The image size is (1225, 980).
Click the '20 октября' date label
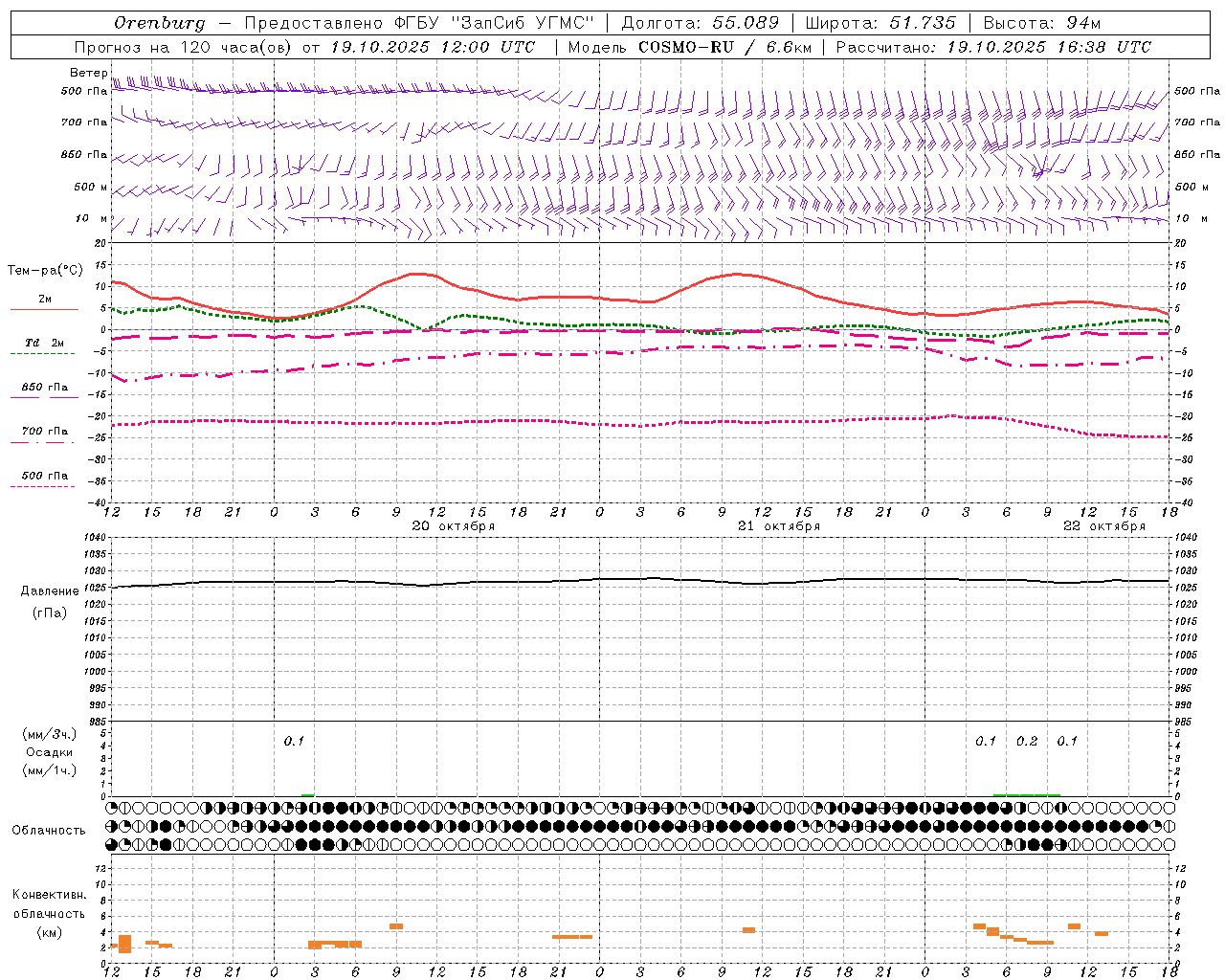[x=454, y=526]
